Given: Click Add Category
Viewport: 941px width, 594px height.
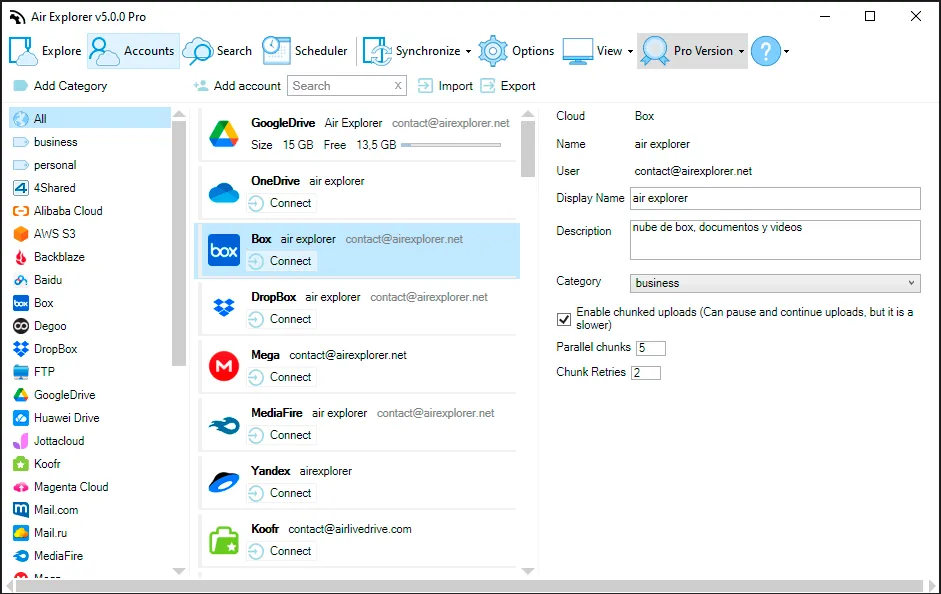Looking at the screenshot, I should (x=60, y=86).
